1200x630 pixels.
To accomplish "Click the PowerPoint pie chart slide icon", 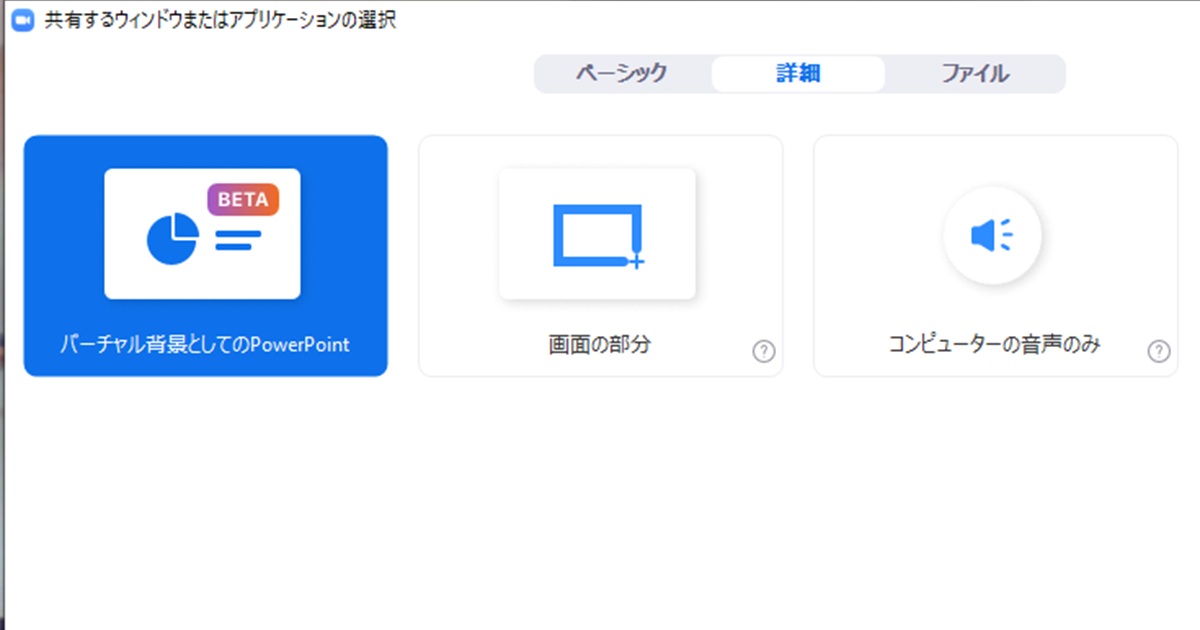I will (202, 234).
